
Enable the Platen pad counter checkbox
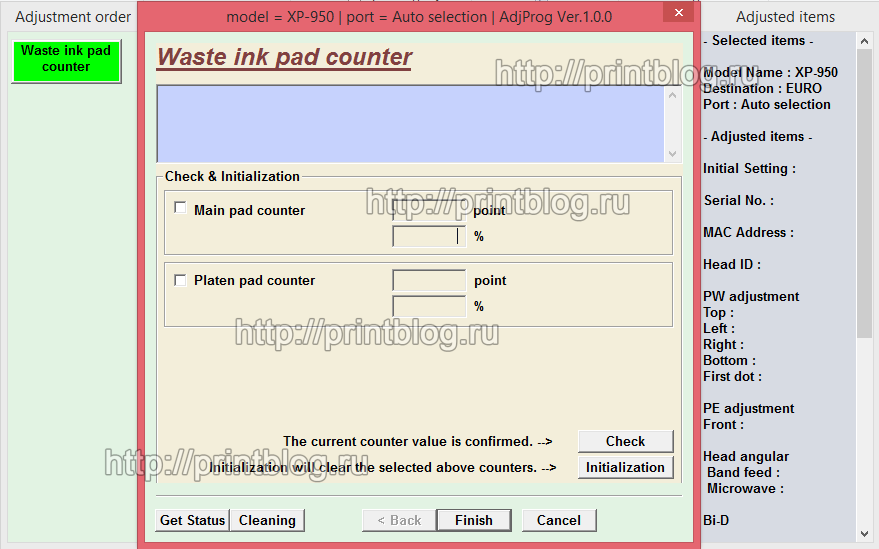tap(180, 280)
